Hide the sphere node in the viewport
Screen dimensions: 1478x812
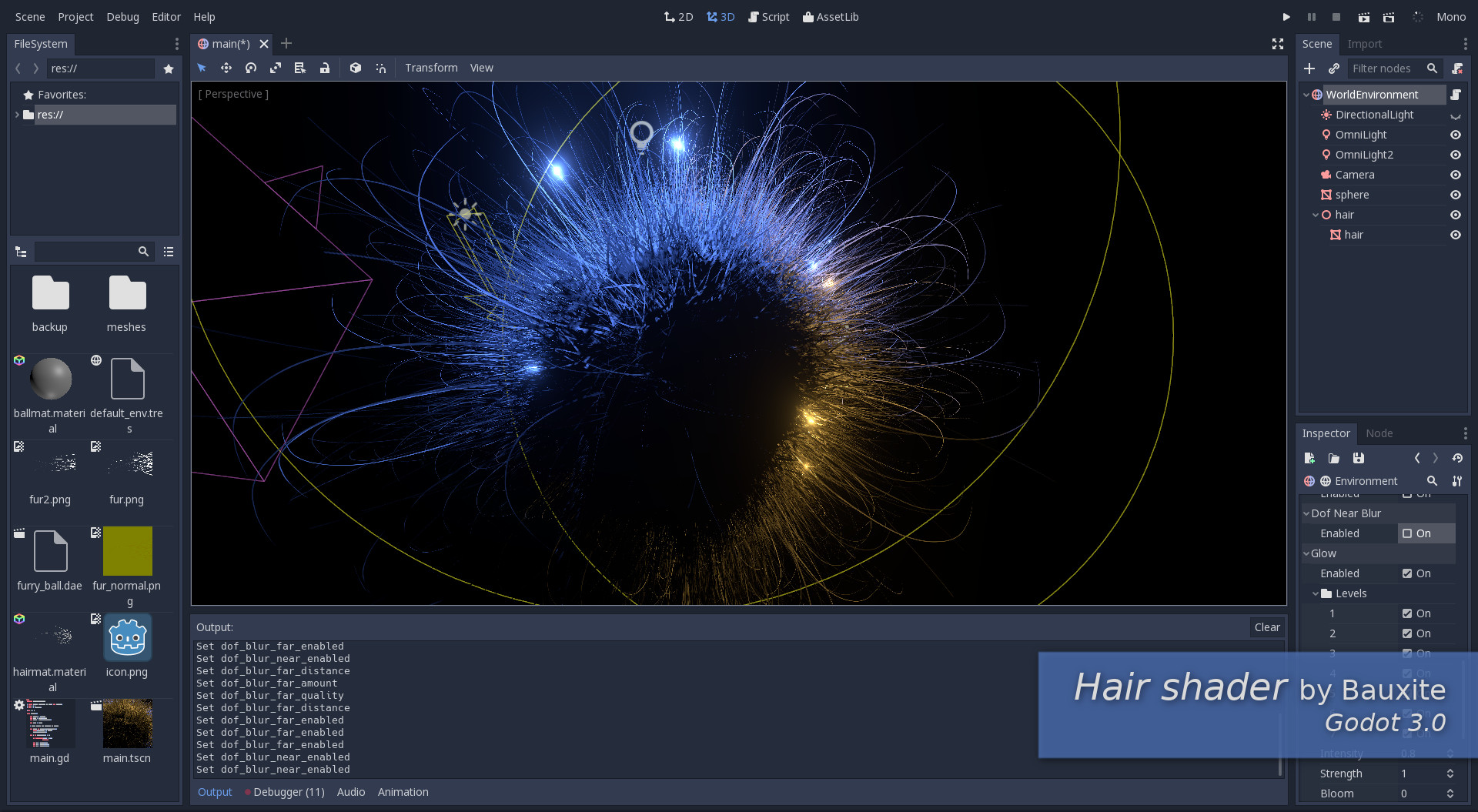(x=1455, y=195)
